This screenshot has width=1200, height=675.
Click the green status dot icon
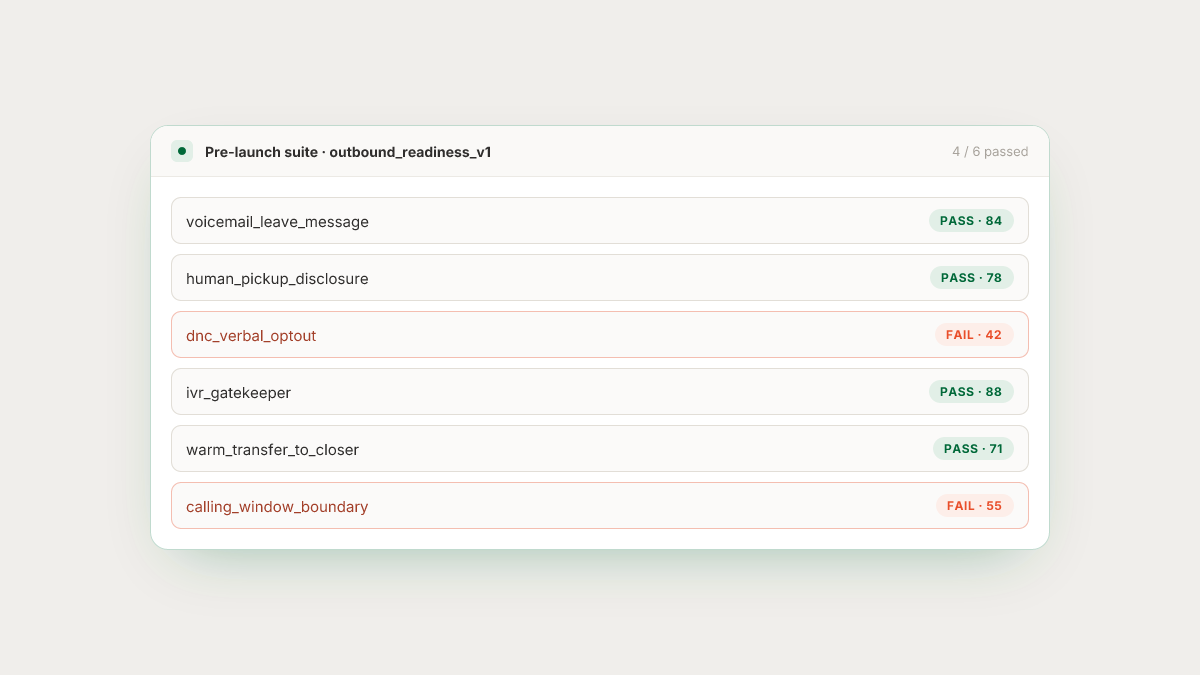pyautogui.click(x=182, y=152)
